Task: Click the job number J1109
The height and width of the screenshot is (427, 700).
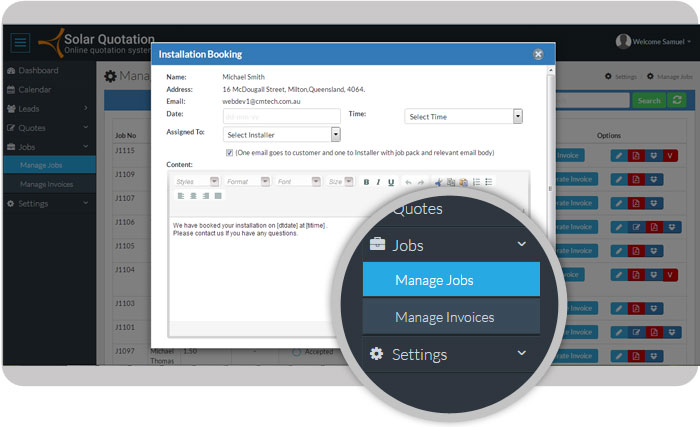Action: click(x=125, y=174)
